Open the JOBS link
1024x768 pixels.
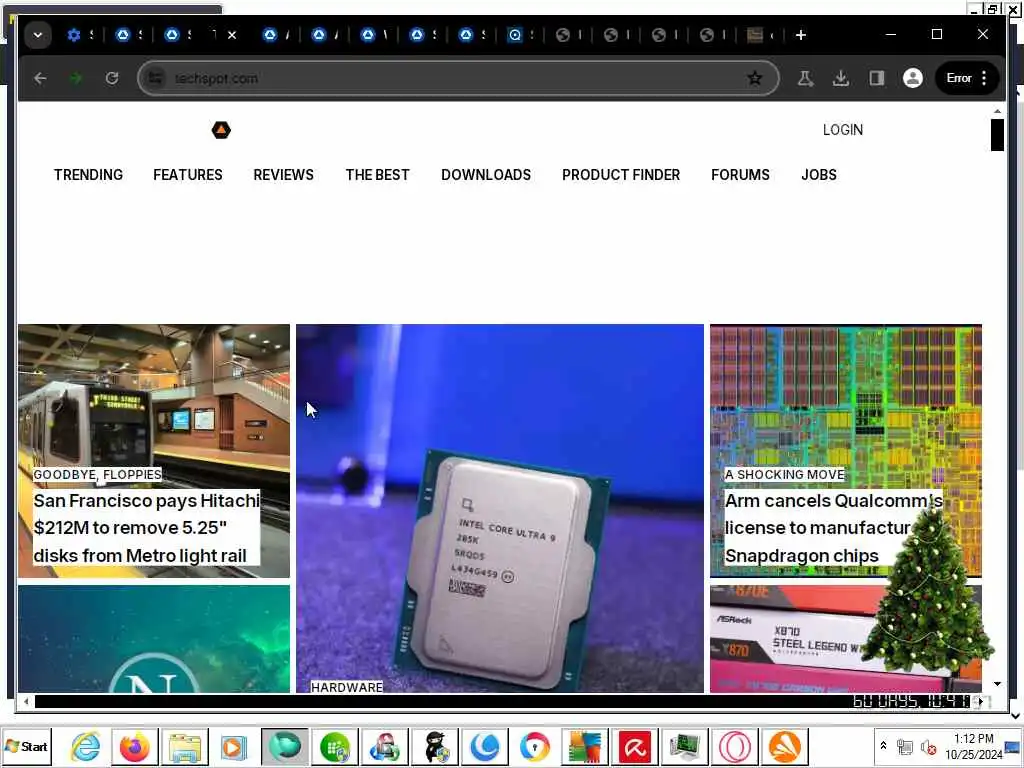[x=819, y=175]
